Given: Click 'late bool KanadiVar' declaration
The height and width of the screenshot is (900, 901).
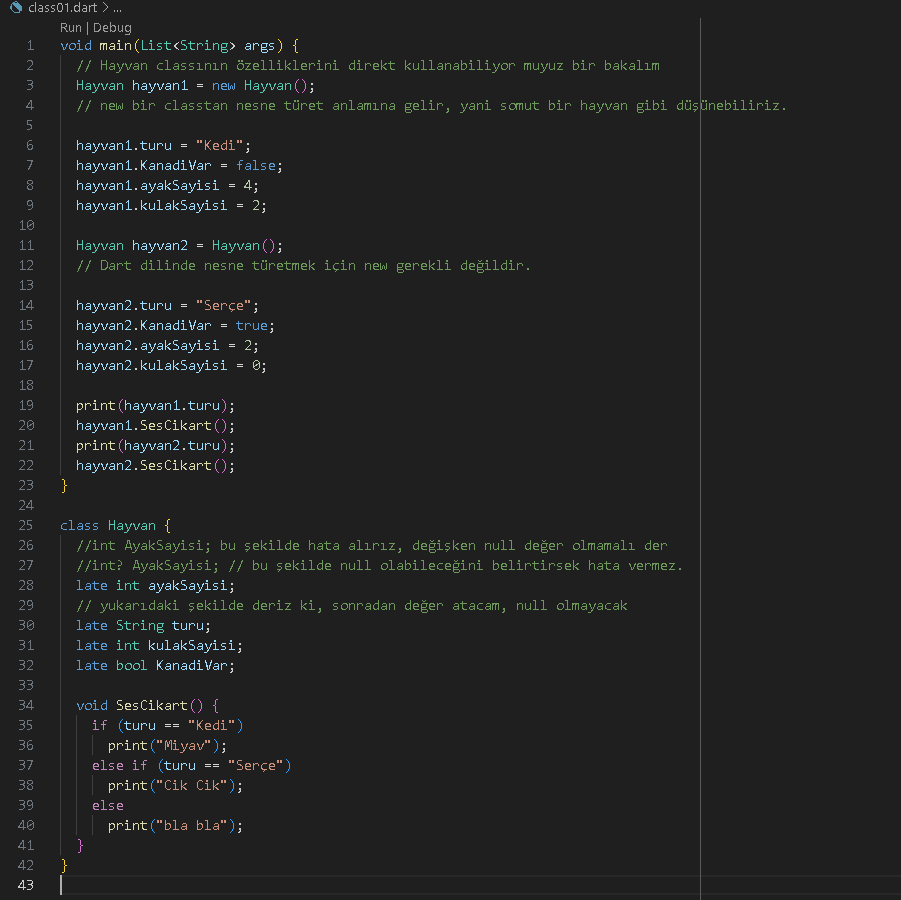Looking at the screenshot, I should pos(155,666).
